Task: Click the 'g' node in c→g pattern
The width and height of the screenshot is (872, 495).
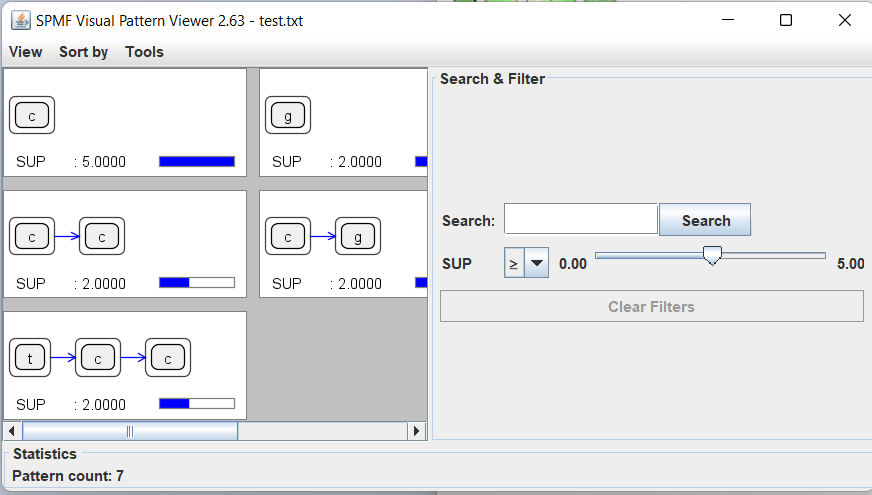Action: click(356, 237)
